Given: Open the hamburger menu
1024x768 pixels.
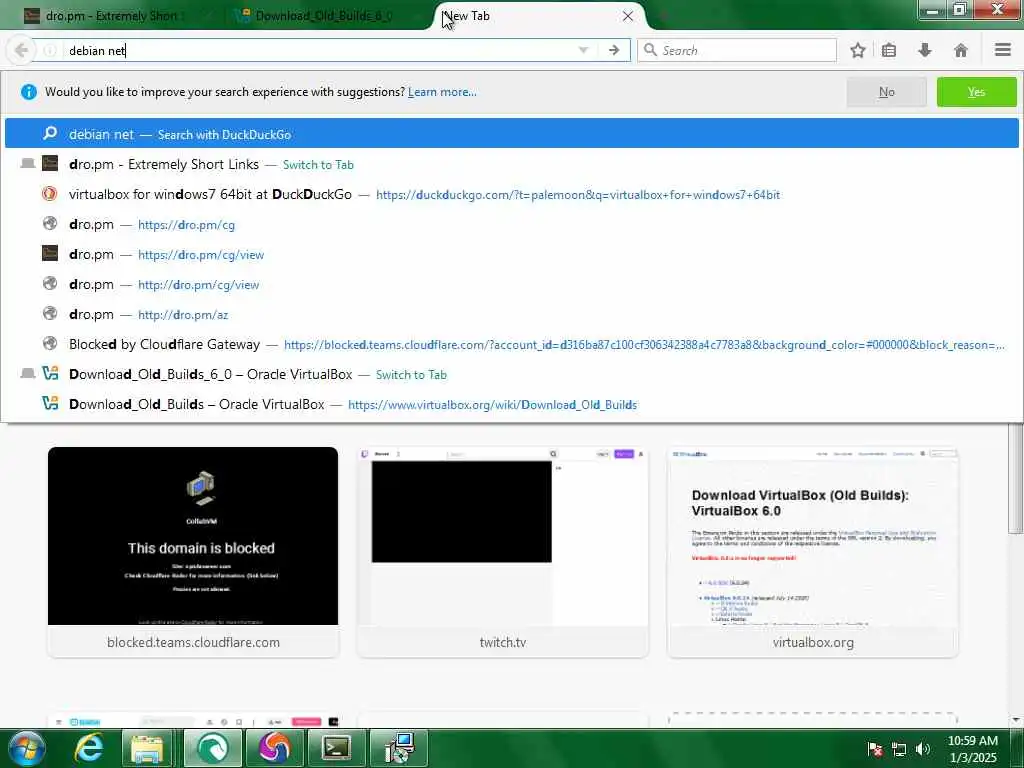Looking at the screenshot, I should (x=1003, y=50).
